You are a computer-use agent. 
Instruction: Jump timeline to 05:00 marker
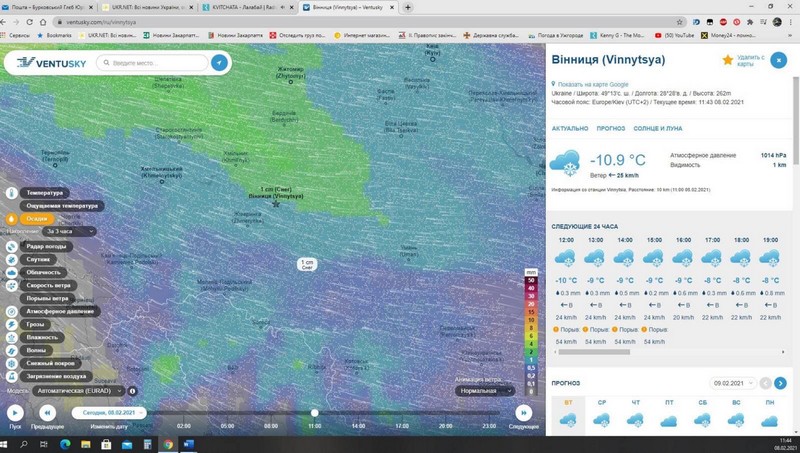point(228,426)
